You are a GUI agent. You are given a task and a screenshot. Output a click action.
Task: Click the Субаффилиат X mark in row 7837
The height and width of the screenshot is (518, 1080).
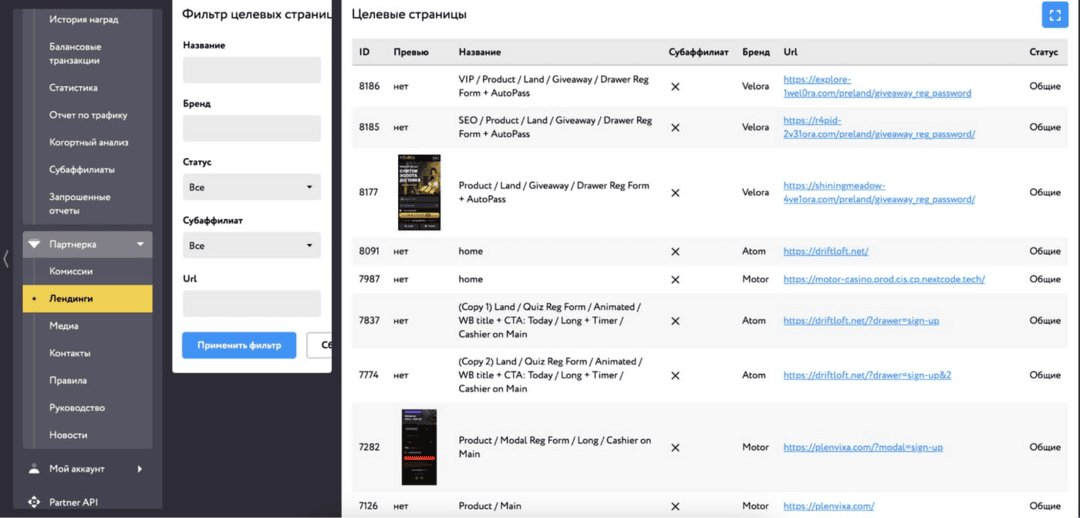(675, 320)
